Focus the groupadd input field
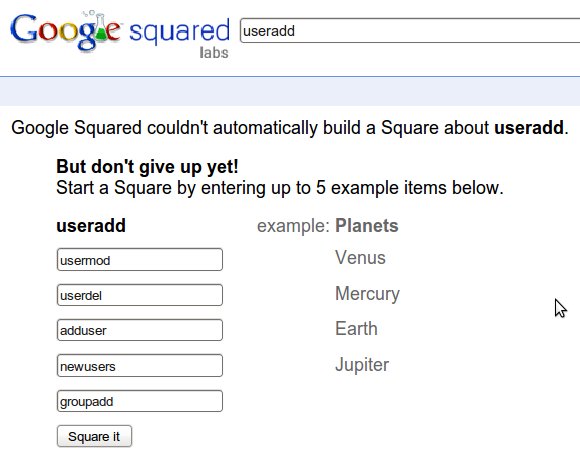This screenshot has height=452, width=580. tap(140, 401)
